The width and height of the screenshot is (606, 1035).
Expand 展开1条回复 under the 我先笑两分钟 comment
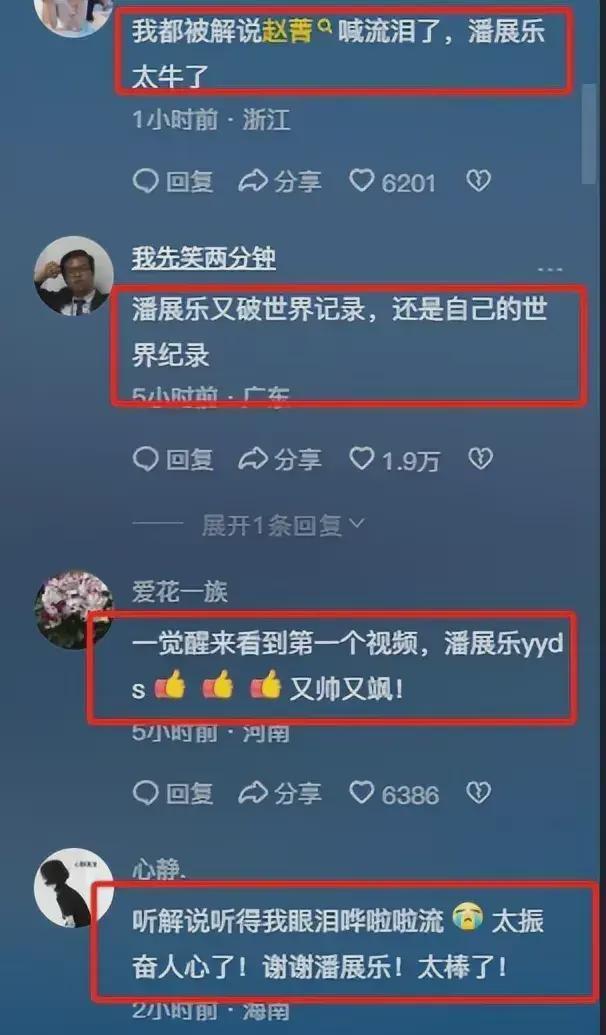pos(283,525)
